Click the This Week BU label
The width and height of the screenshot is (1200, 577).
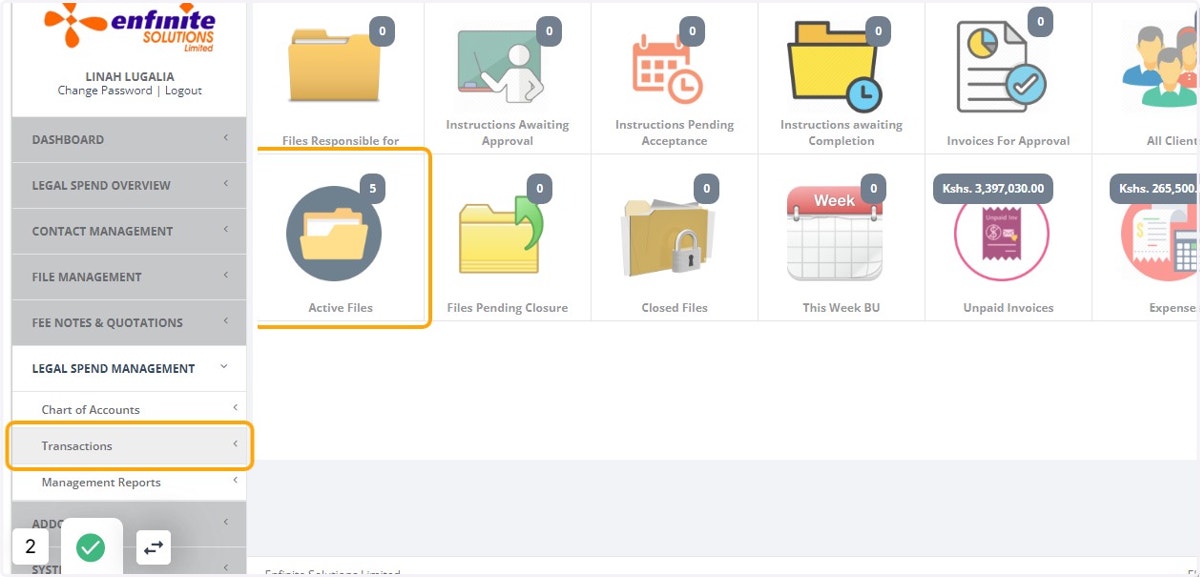click(x=841, y=308)
